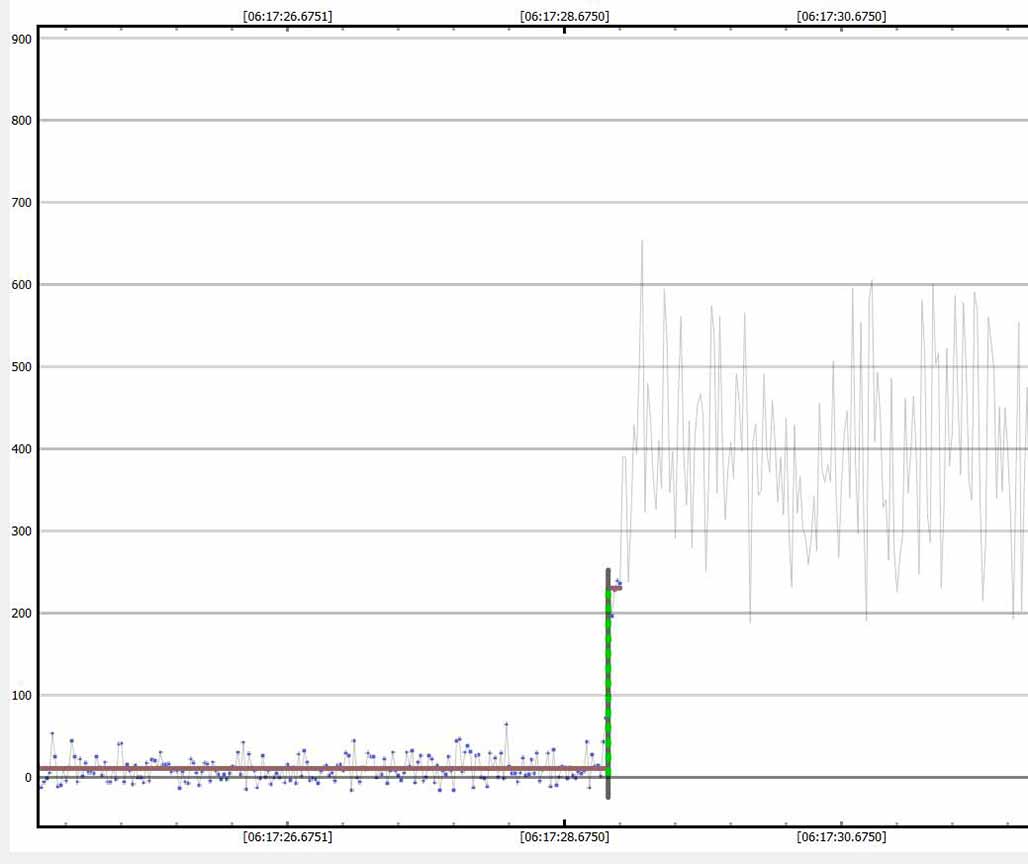The height and width of the screenshot is (864, 1028).
Task: Pick the 700 label on the vertical axis
Action: click(21, 203)
